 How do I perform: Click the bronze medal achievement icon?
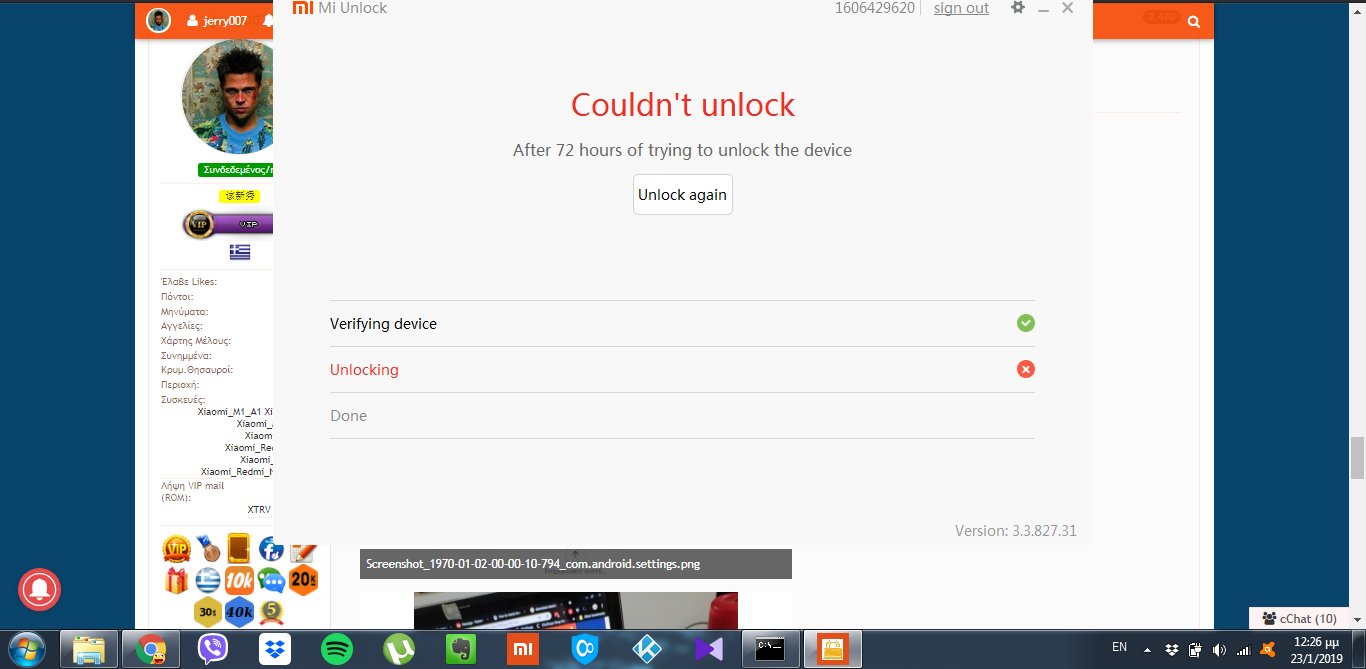(208, 548)
